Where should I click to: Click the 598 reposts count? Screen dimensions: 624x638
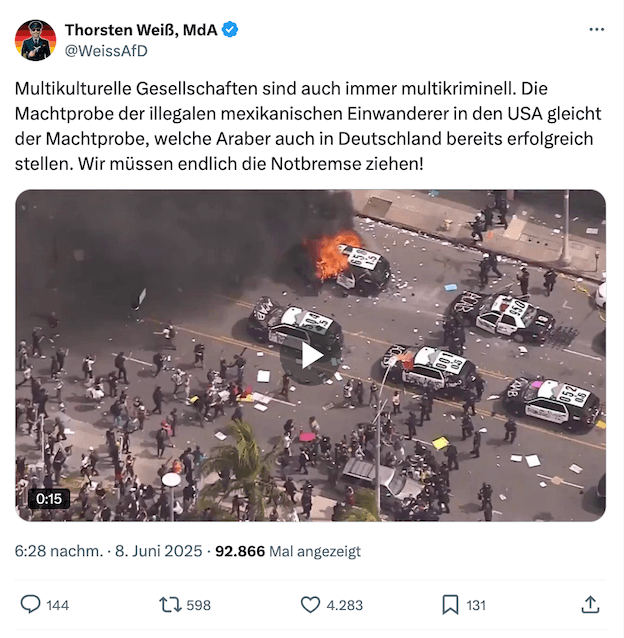pos(199,605)
